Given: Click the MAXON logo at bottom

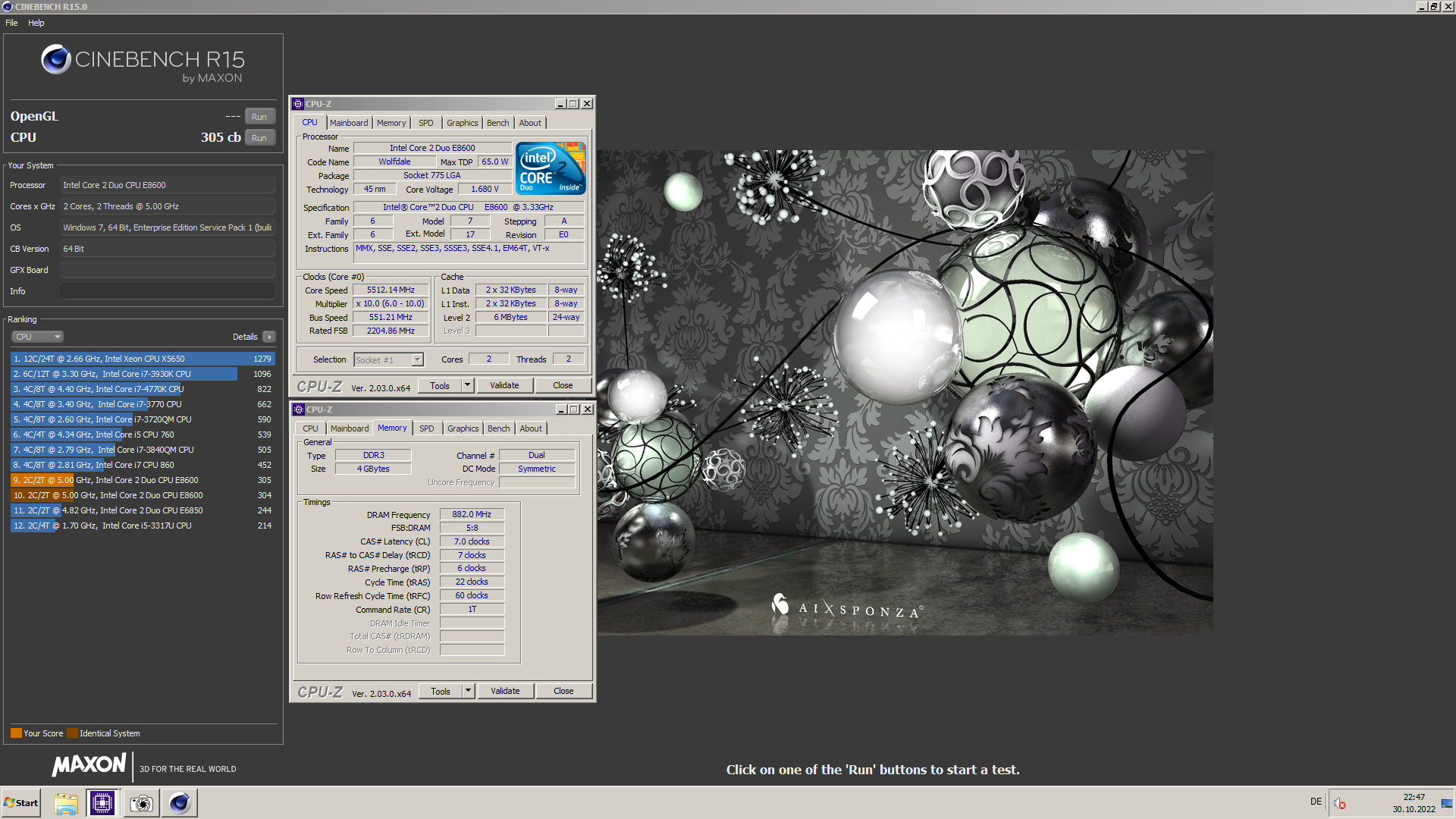Looking at the screenshot, I should point(89,765).
